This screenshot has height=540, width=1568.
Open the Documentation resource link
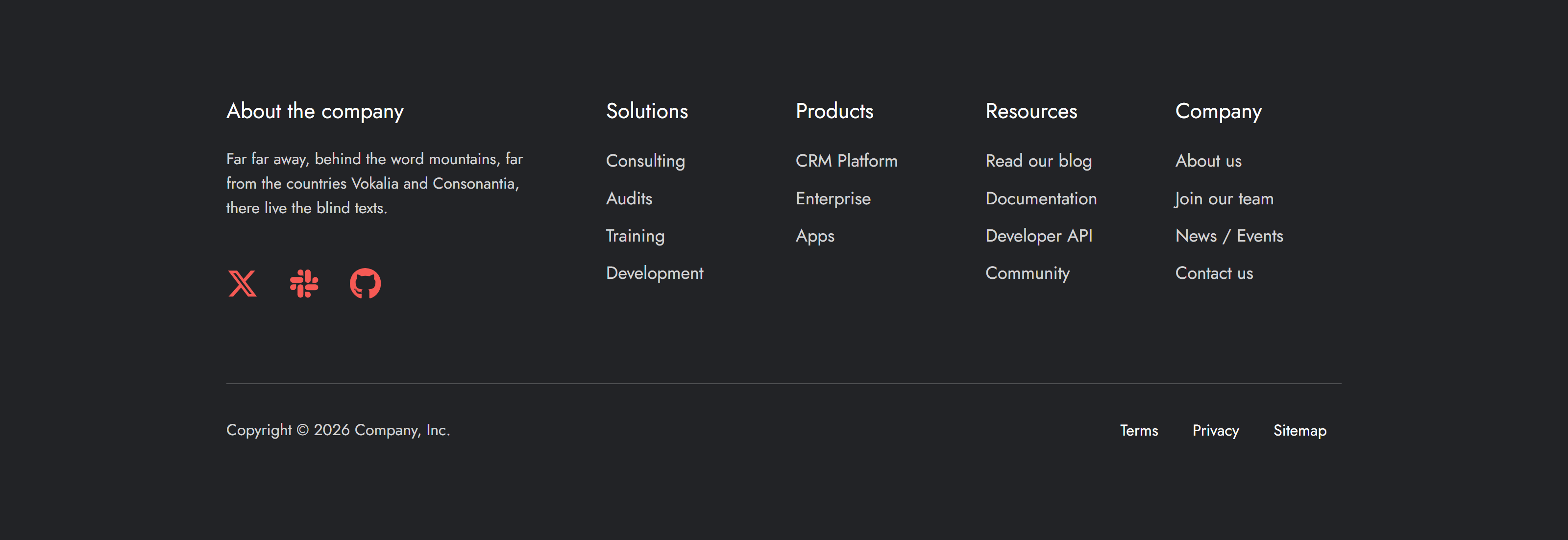point(1041,198)
